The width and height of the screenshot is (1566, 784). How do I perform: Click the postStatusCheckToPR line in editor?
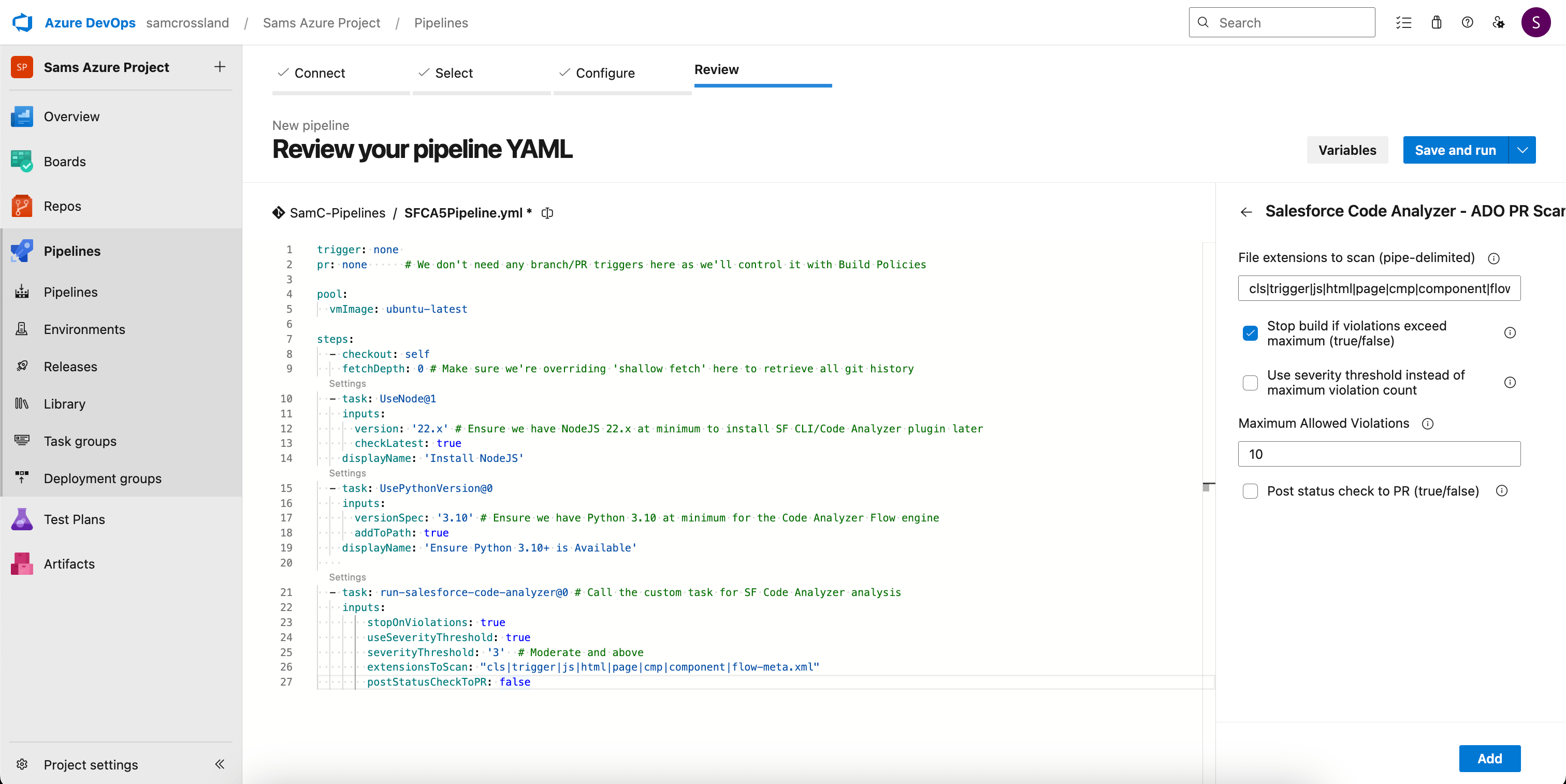pos(448,682)
